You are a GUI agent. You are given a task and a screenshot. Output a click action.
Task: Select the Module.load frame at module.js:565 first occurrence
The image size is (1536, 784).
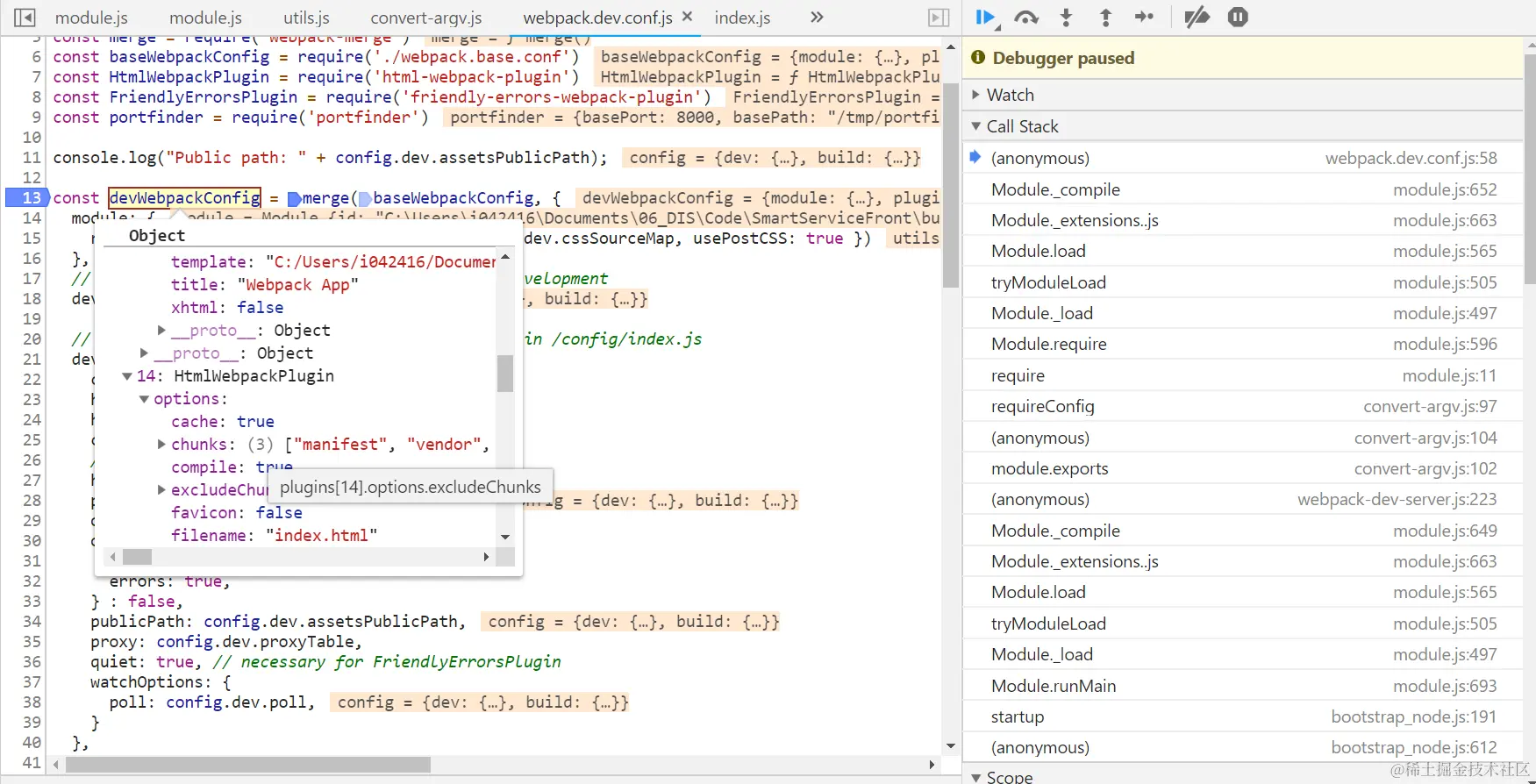1244,251
